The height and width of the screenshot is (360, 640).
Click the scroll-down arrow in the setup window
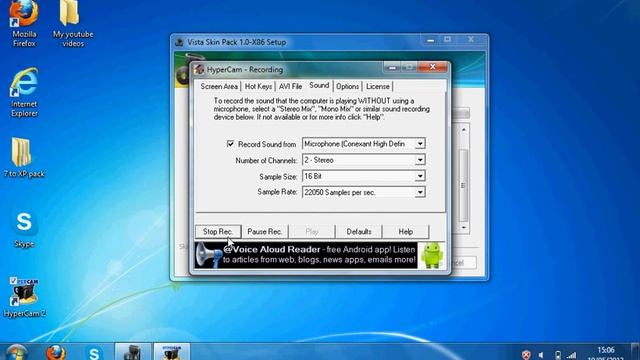click(x=464, y=227)
